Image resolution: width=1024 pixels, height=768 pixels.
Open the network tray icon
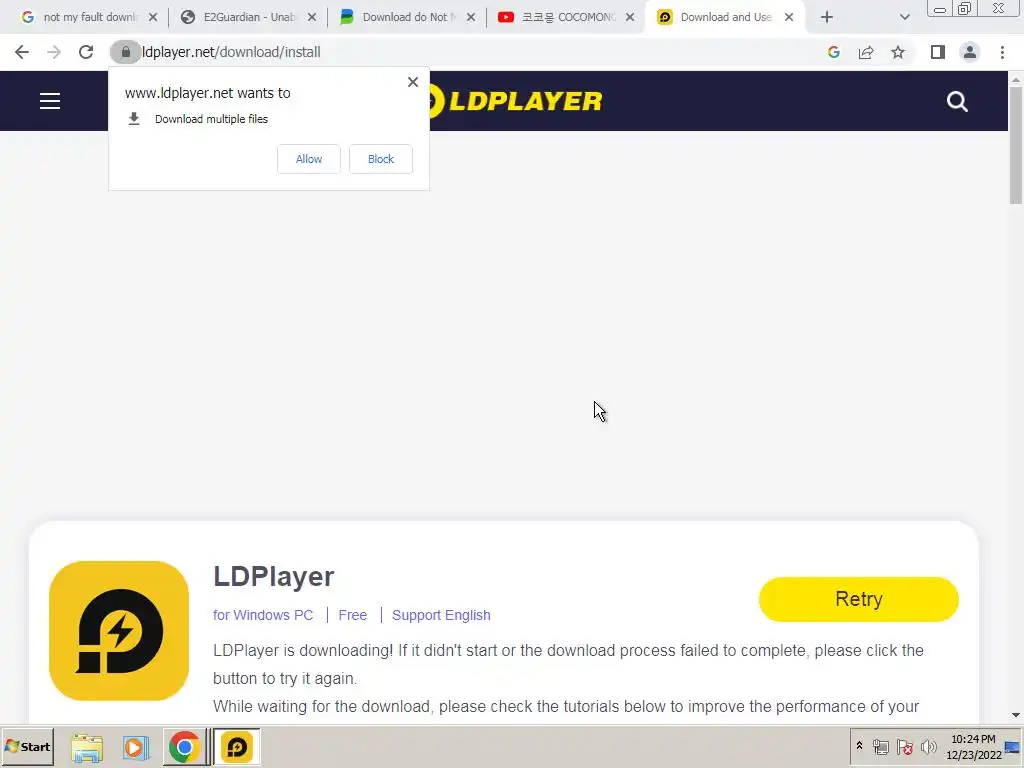[x=881, y=747]
